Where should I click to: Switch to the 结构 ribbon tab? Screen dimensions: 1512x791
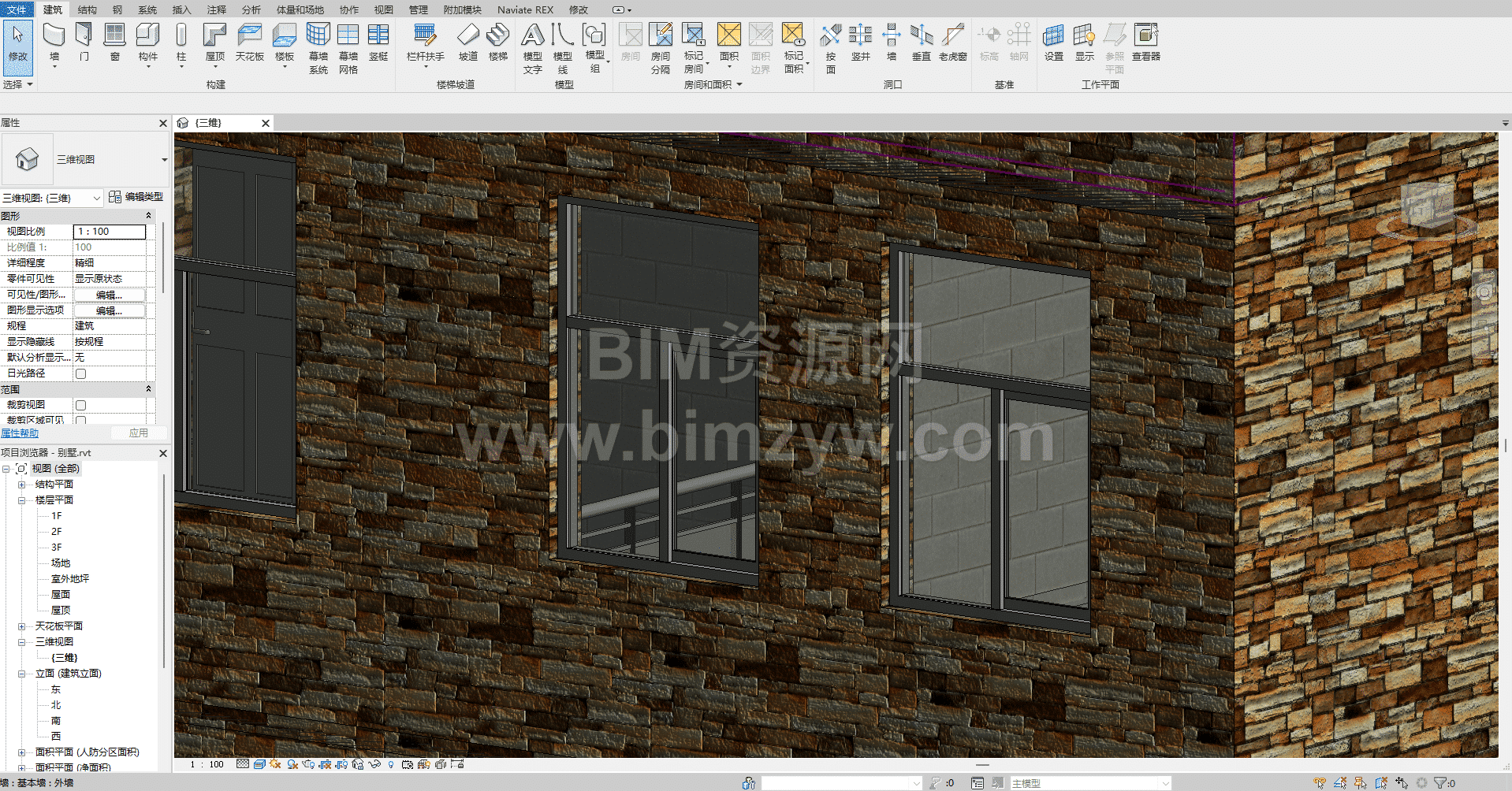coord(88,9)
